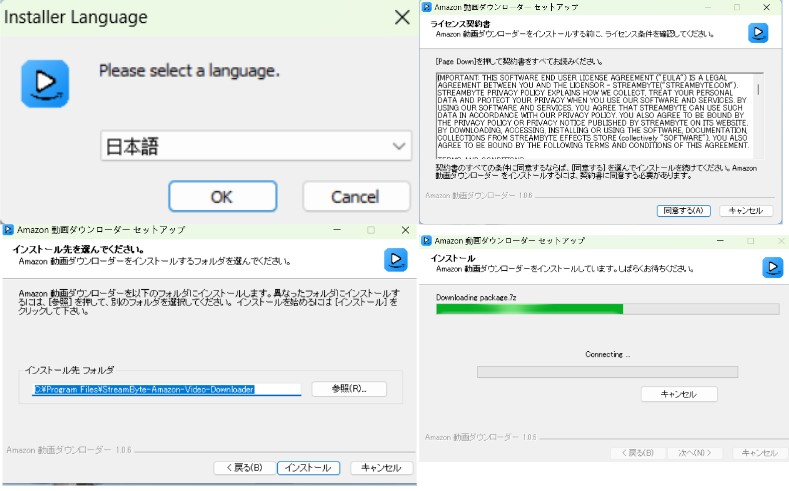The height and width of the screenshot is (491, 789).
Task: Click 'Connecting ...' status text
Action: pyautogui.click(x=607, y=354)
